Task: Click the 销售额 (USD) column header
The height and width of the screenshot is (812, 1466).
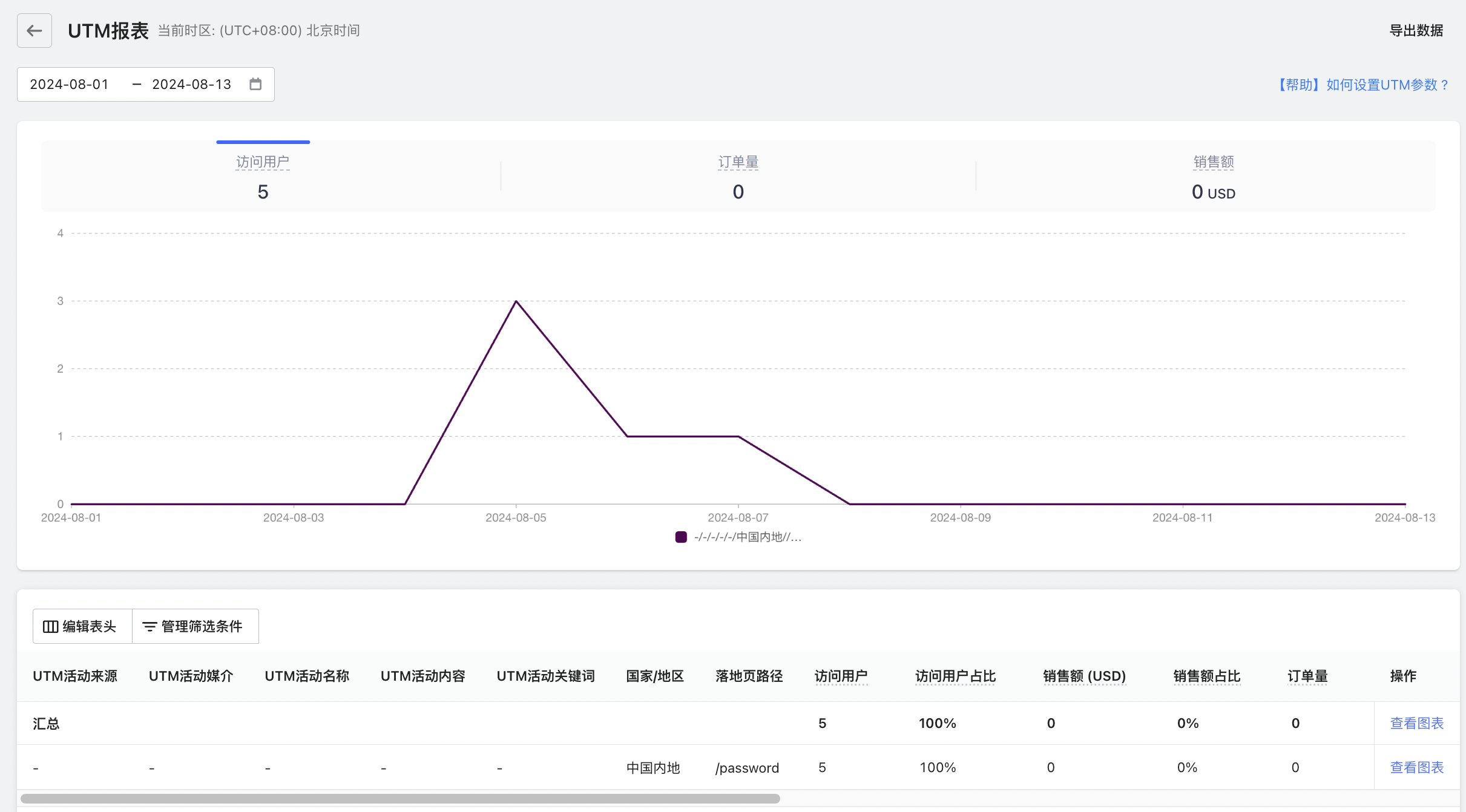Action: (x=1084, y=676)
